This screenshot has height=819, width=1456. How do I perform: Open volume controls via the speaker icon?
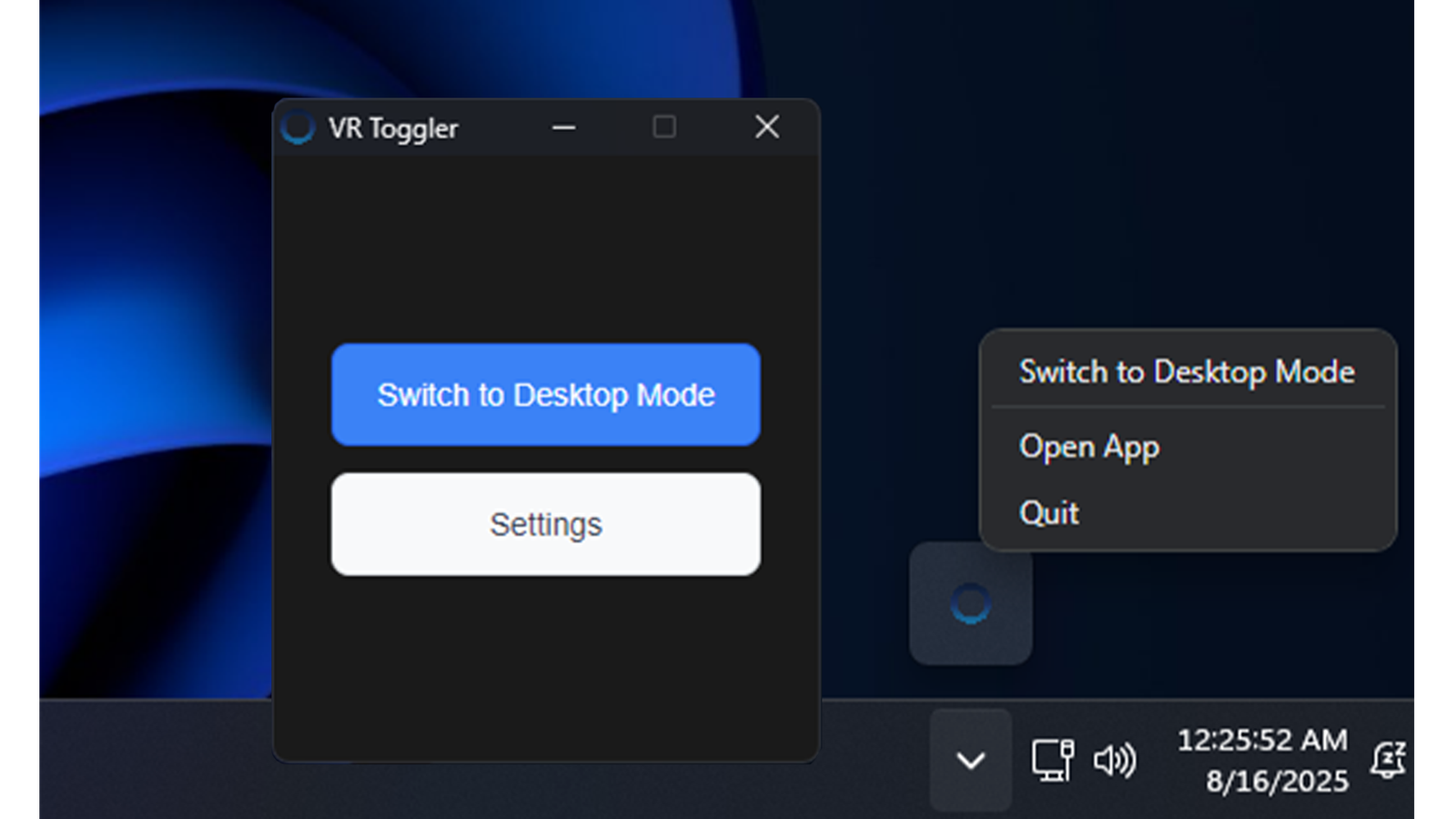click(x=1114, y=761)
